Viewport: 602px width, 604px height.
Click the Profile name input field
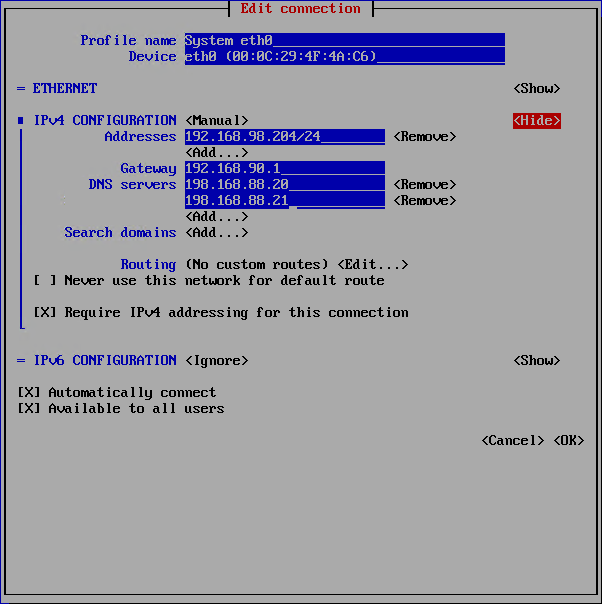344,41
